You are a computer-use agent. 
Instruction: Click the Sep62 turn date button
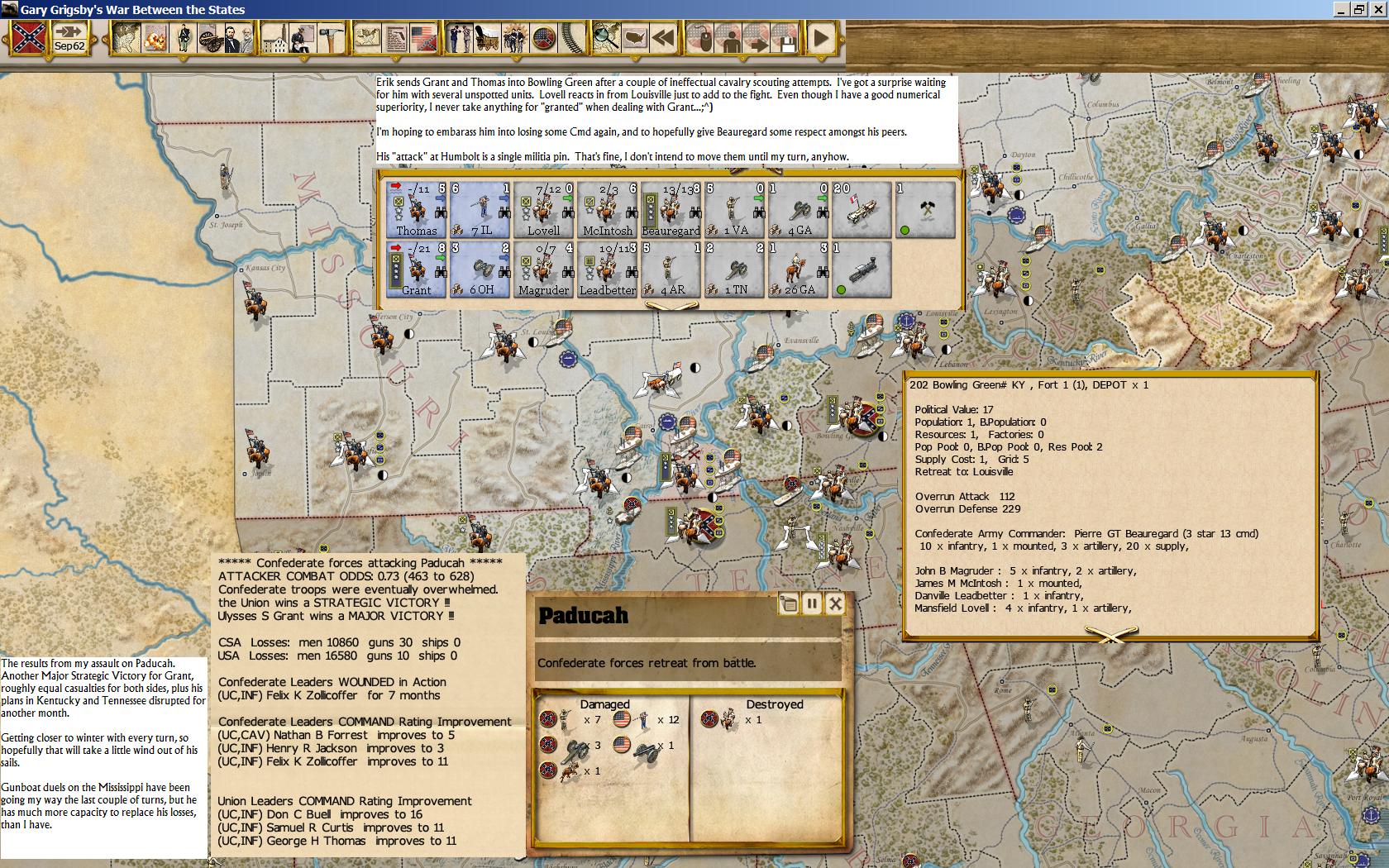[69, 38]
